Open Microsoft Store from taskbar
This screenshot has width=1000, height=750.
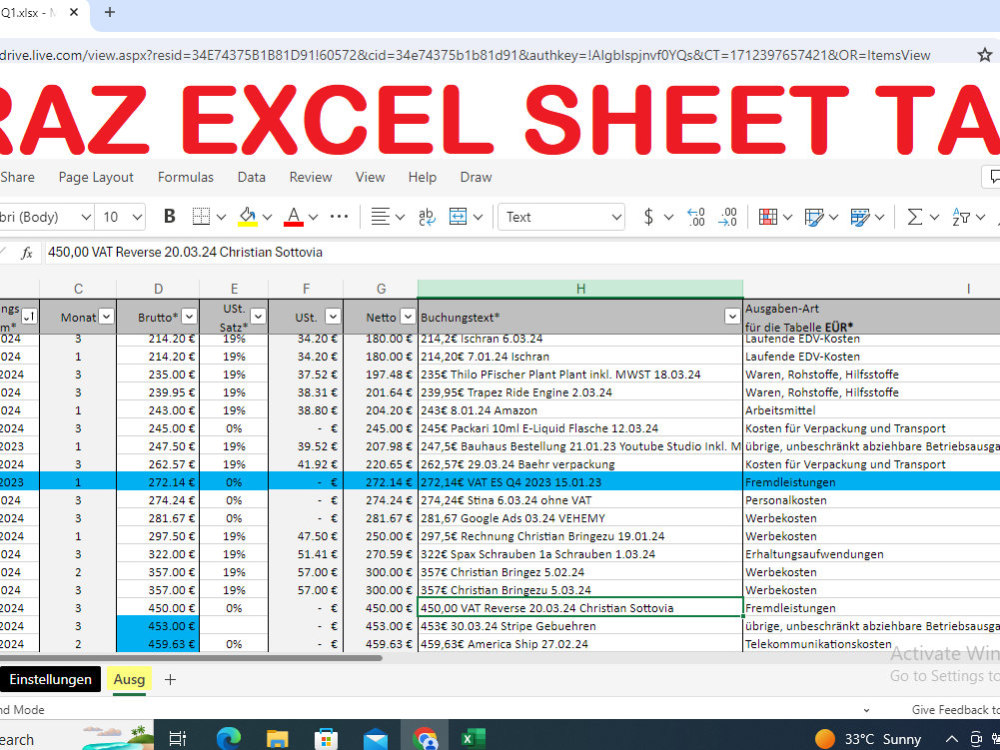(326, 739)
